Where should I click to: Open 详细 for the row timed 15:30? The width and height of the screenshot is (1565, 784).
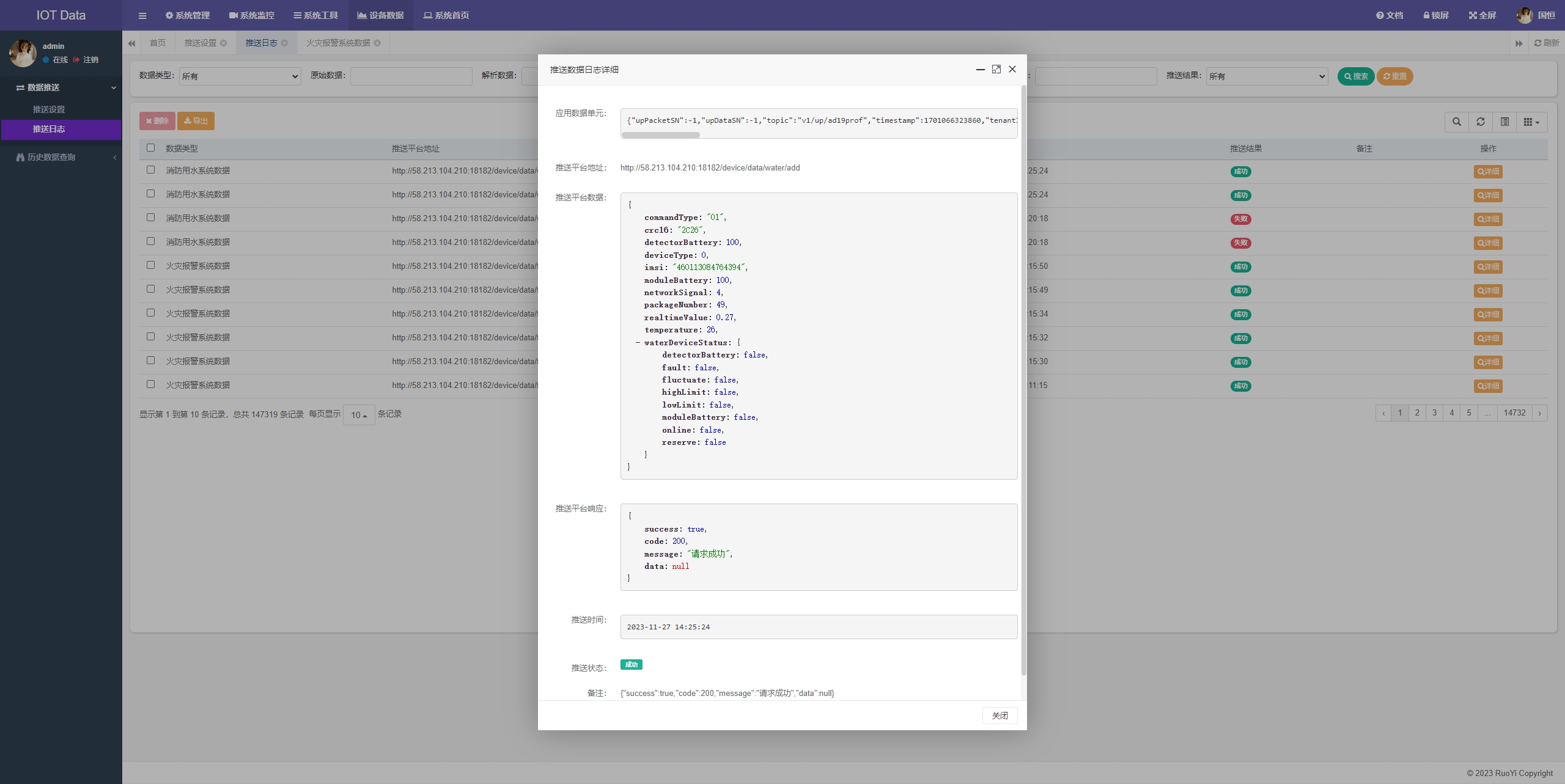(1488, 362)
